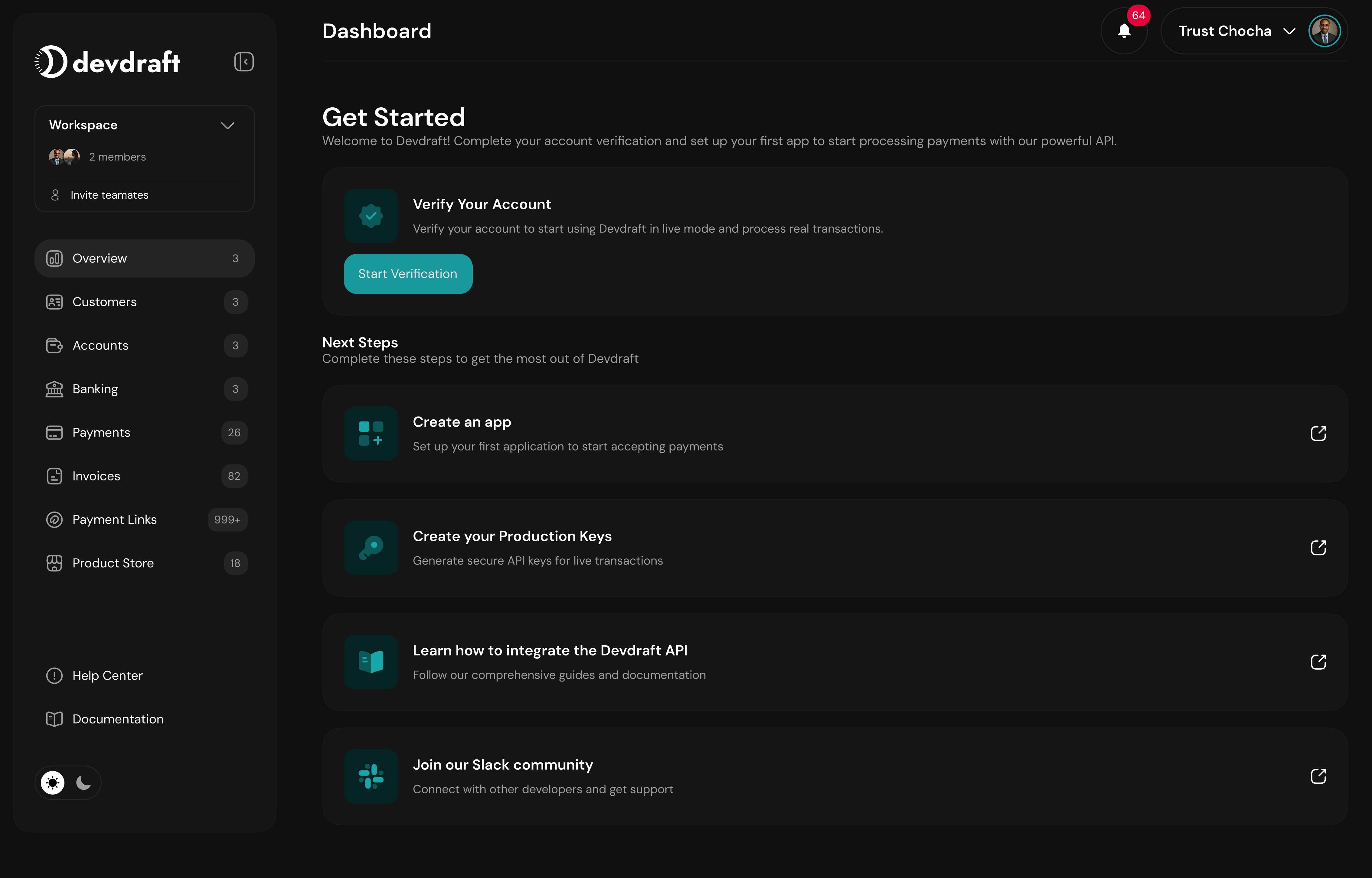Collapse the sidebar using the panel toggle
The height and width of the screenshot is (878, 1372).
pos(243,62)
